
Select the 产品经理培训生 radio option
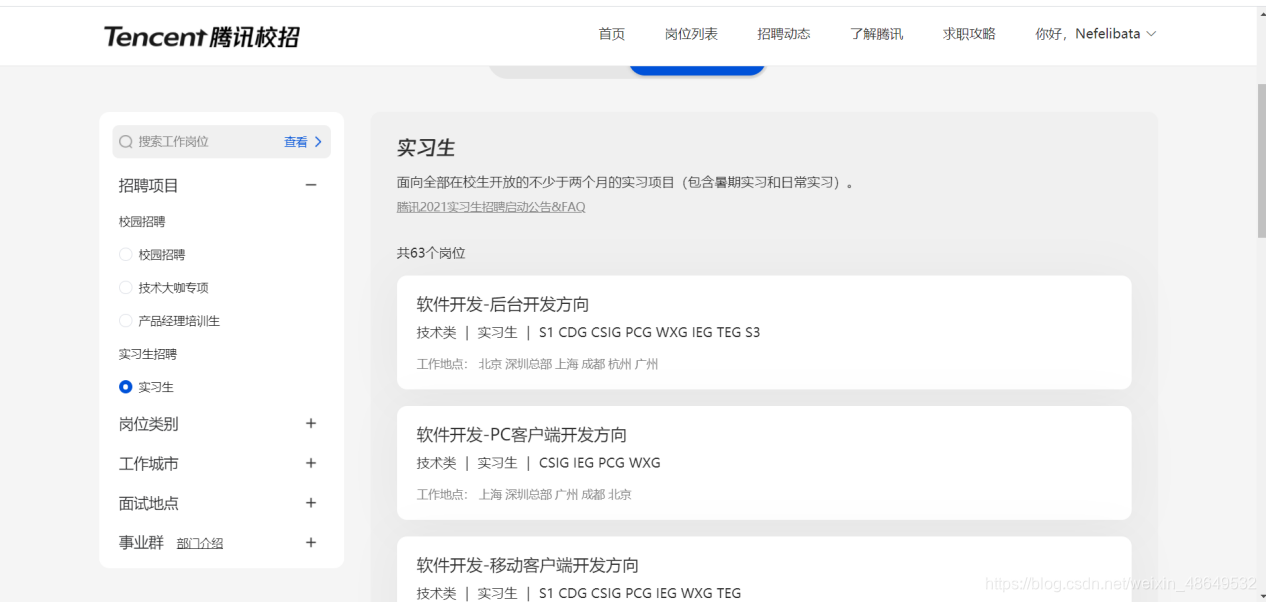pyautogui.click(x=125, y=320)
